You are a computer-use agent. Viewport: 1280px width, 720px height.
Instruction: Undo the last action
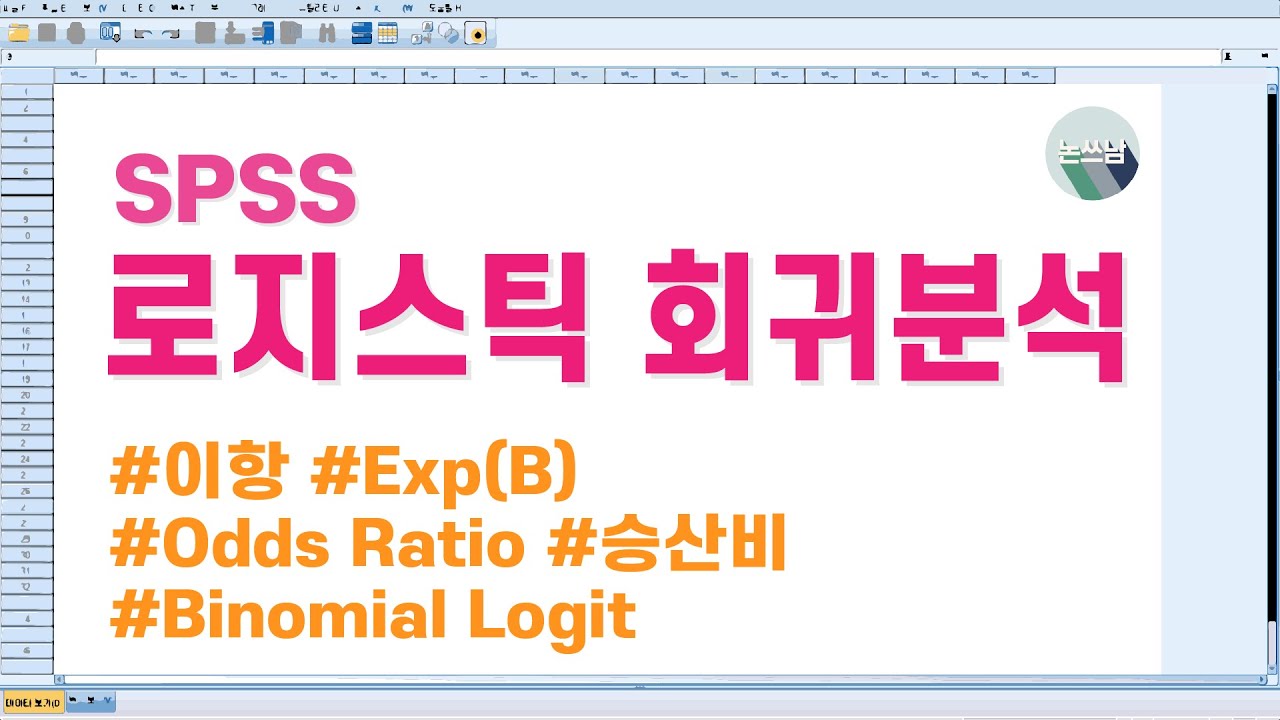point(142,33)
